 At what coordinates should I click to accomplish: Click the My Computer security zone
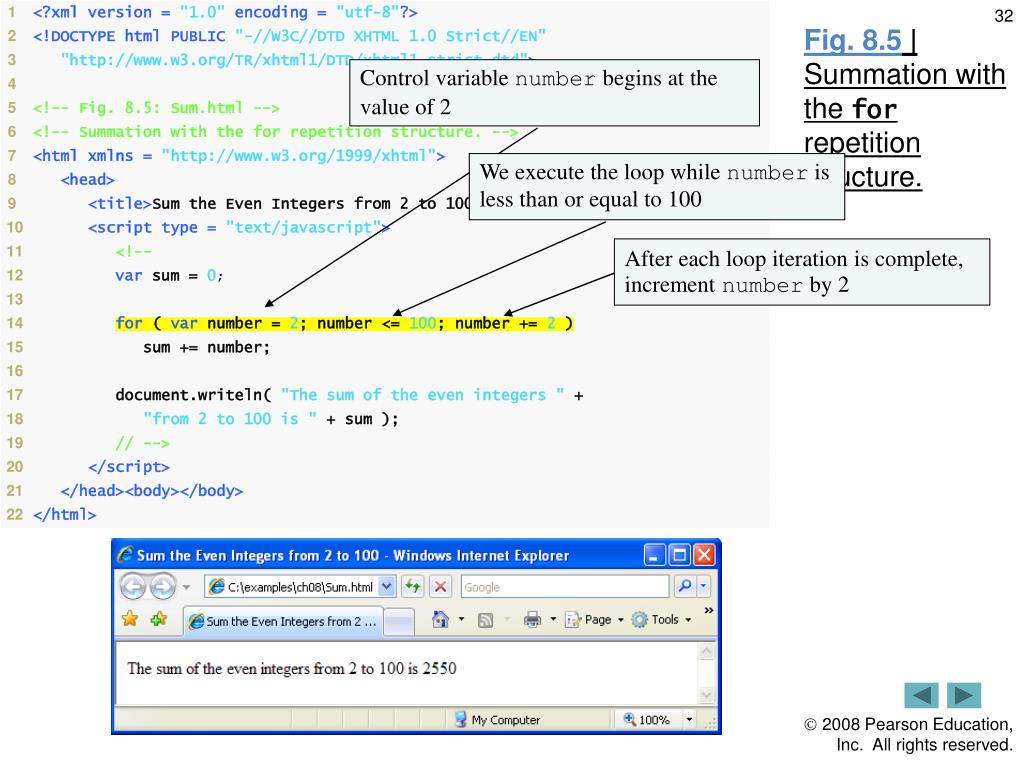pos(498,719)
